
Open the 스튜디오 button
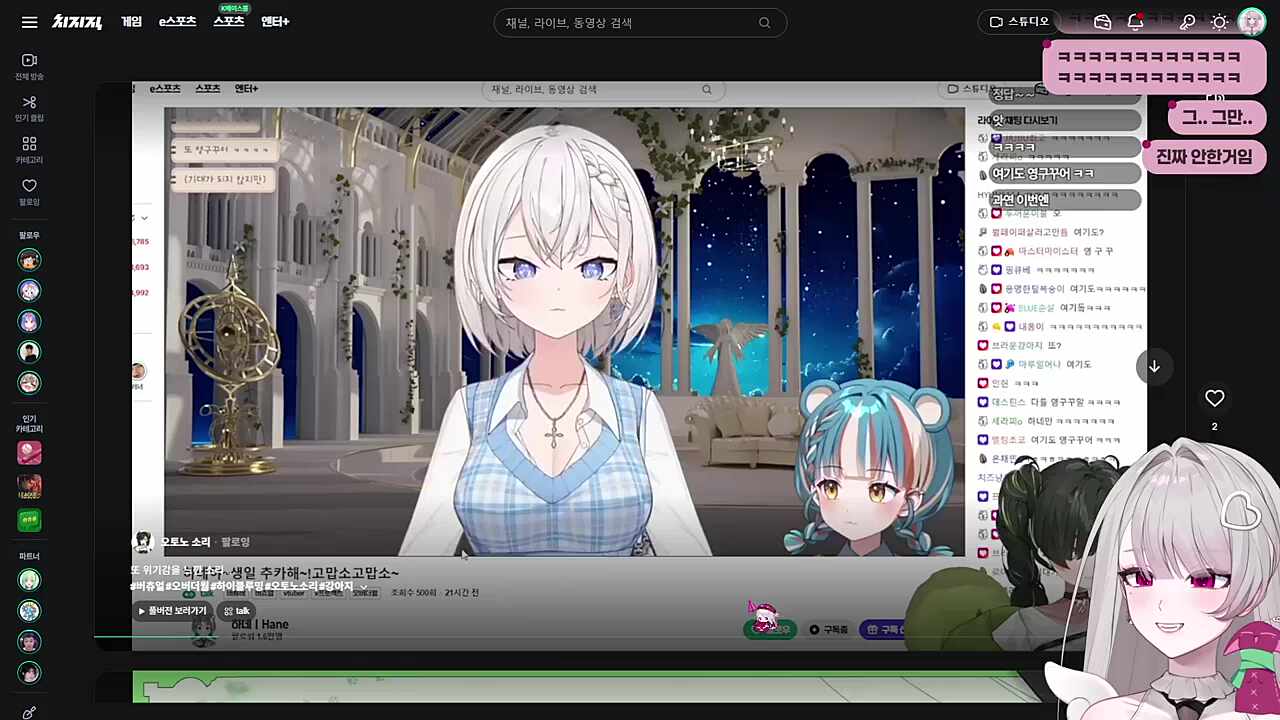[x=1019, y=22]
